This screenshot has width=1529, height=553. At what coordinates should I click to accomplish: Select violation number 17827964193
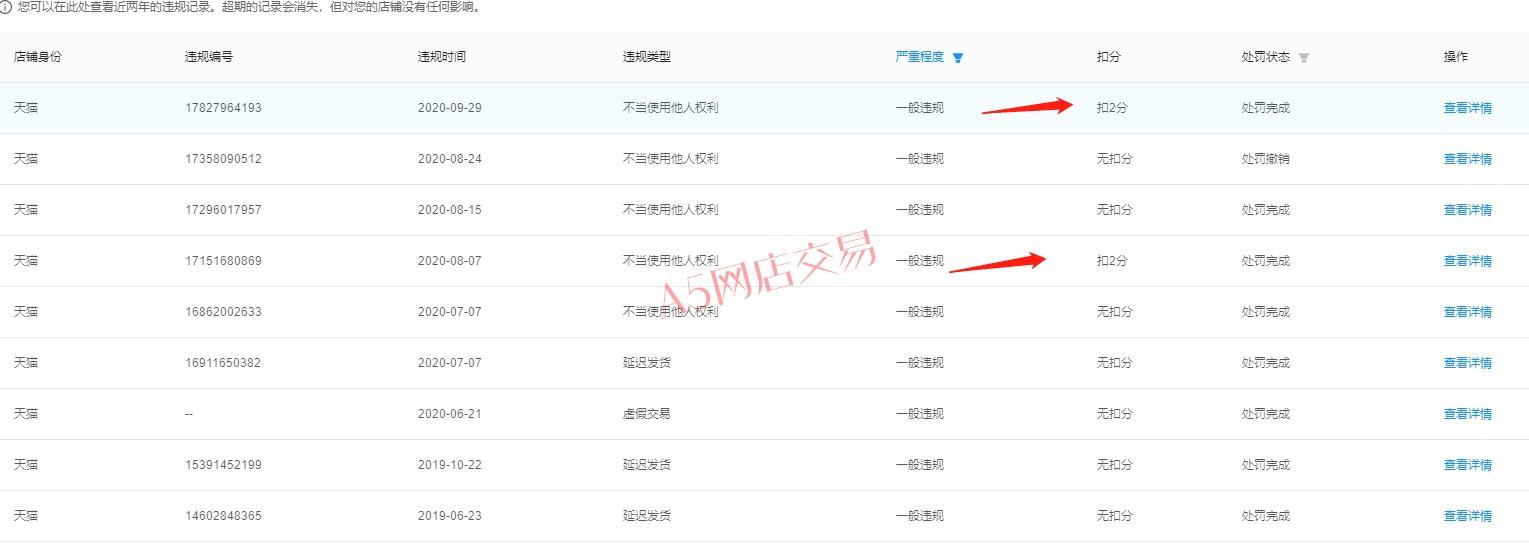pyautogui.click(x=223, y=108)
